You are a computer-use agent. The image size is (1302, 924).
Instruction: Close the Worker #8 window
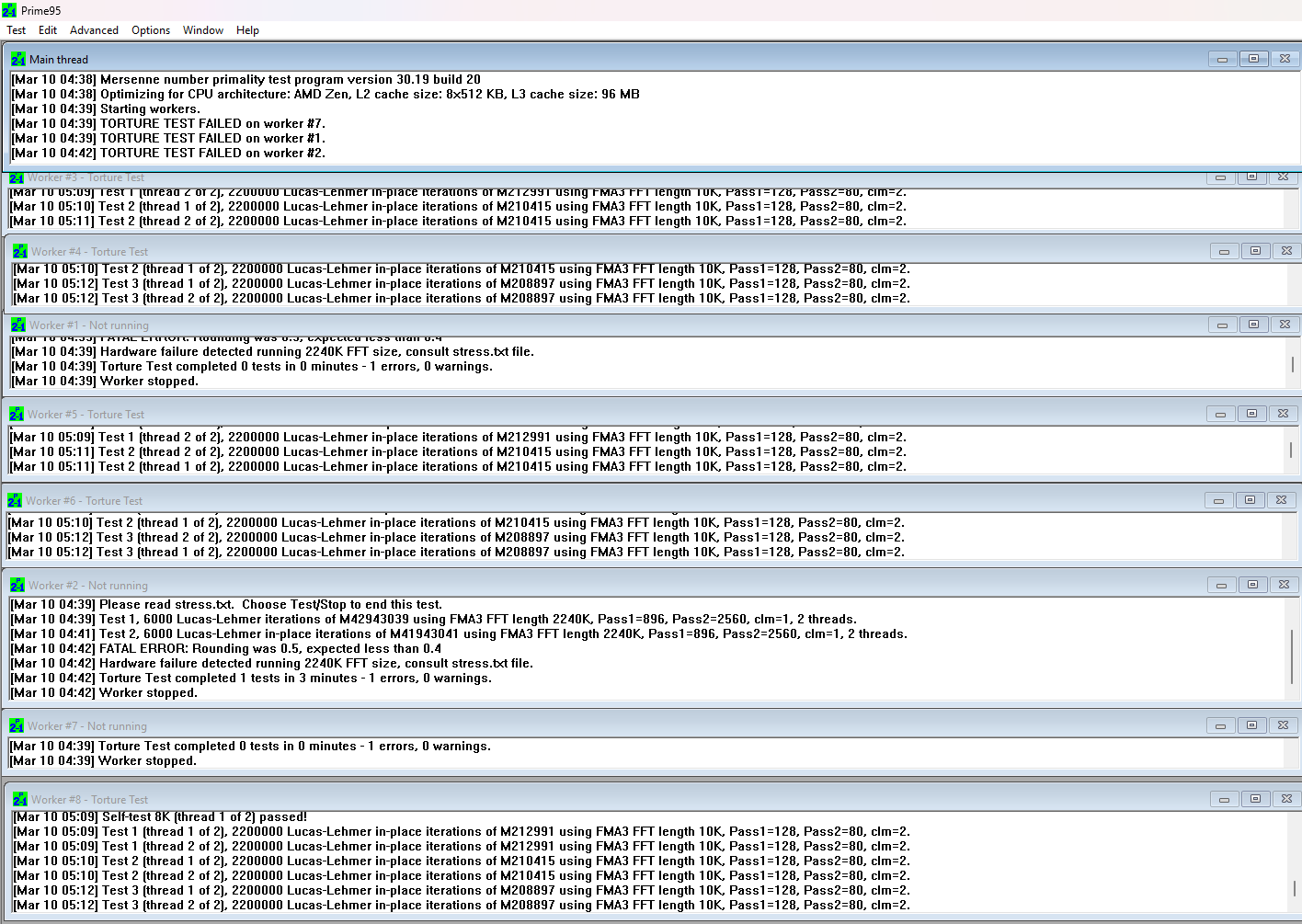pos(1286,799)
